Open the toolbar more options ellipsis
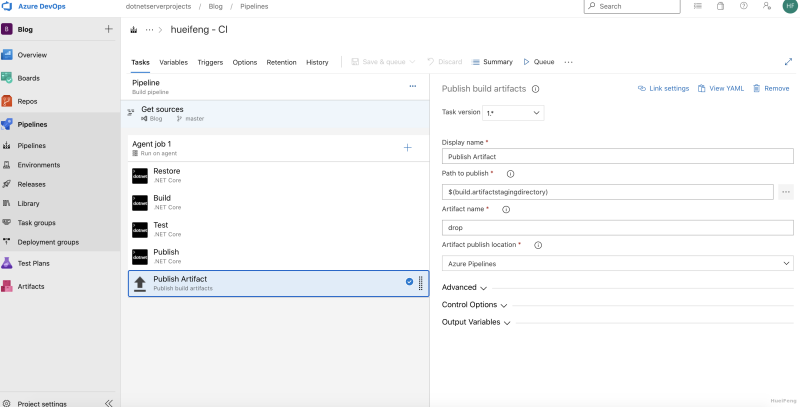The width and height of the screenshot is (800, 407). point(568,62)
